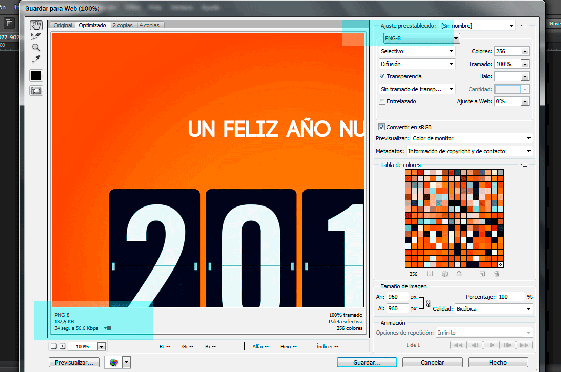Click the Porcentaje field
Viewport: 561px width, 372px height.
click(511, 297)
